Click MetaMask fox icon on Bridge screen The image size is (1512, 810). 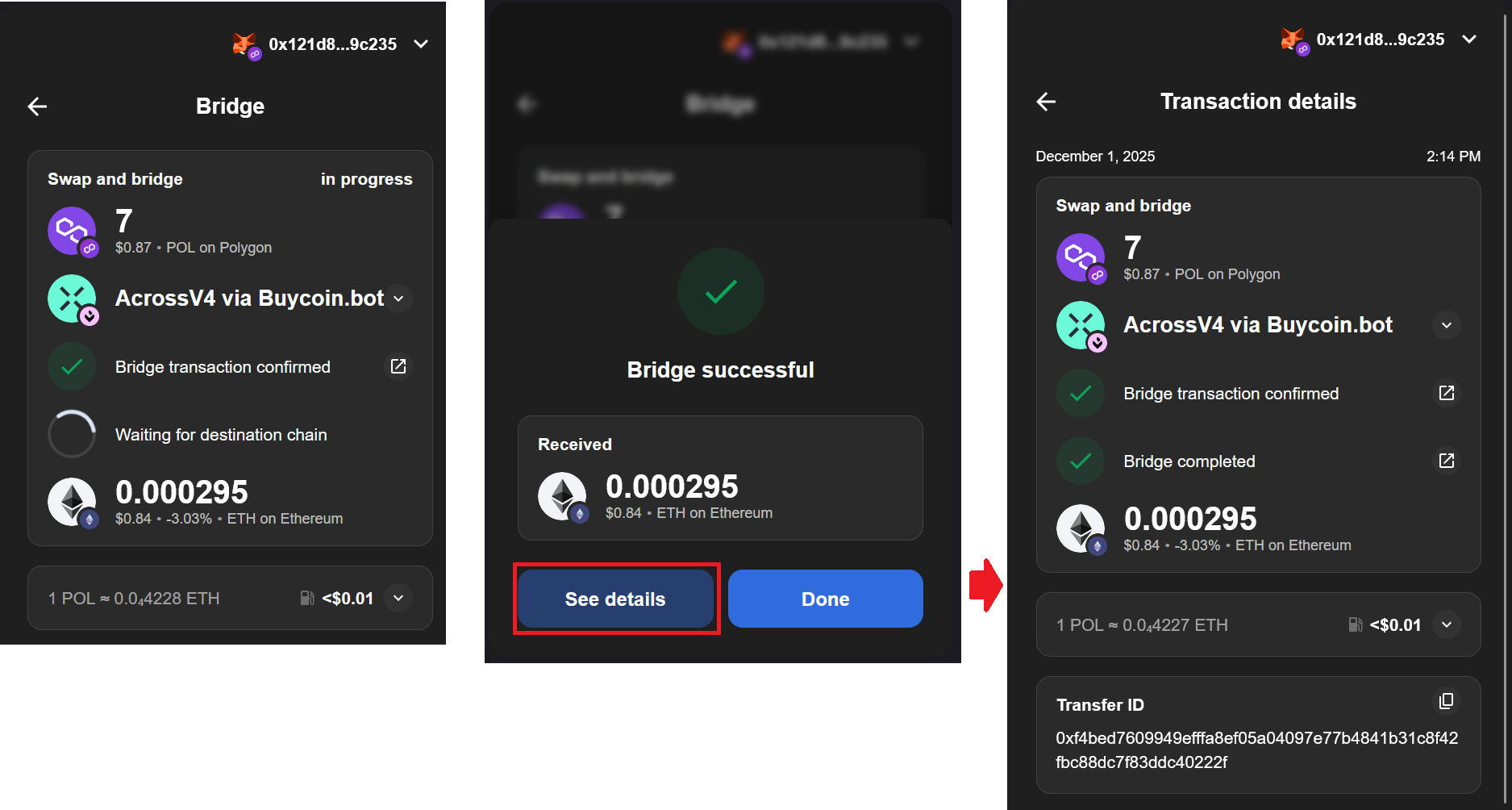pyautogui.click(x=244, y=44)
